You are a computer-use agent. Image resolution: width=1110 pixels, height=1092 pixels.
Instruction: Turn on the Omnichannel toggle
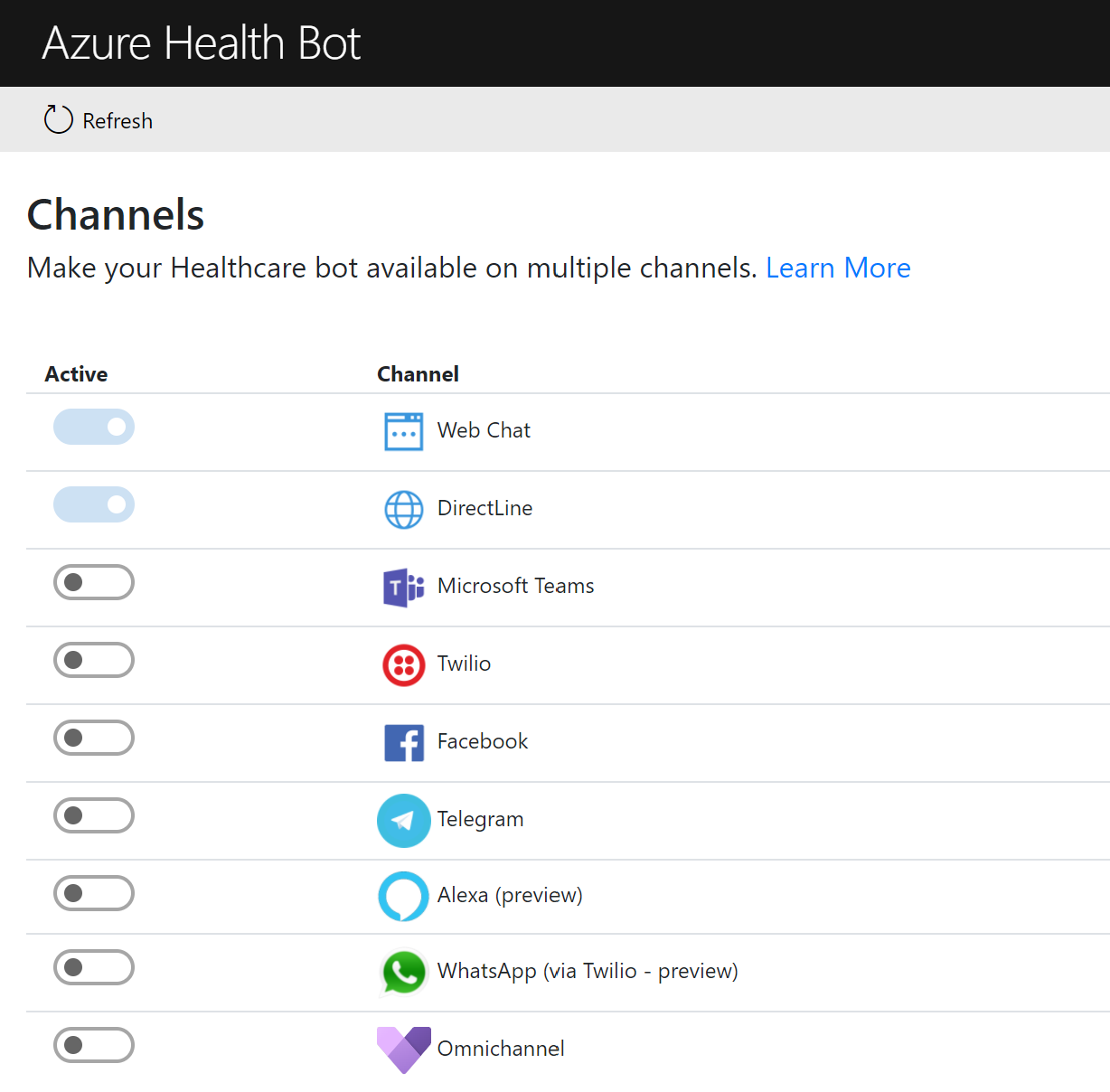click(x=94, y=1045)
